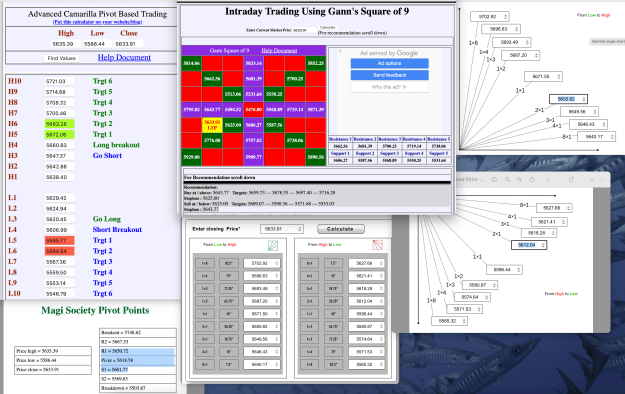Click the yellow LTP cell in Gann grid

coord(212,125)
